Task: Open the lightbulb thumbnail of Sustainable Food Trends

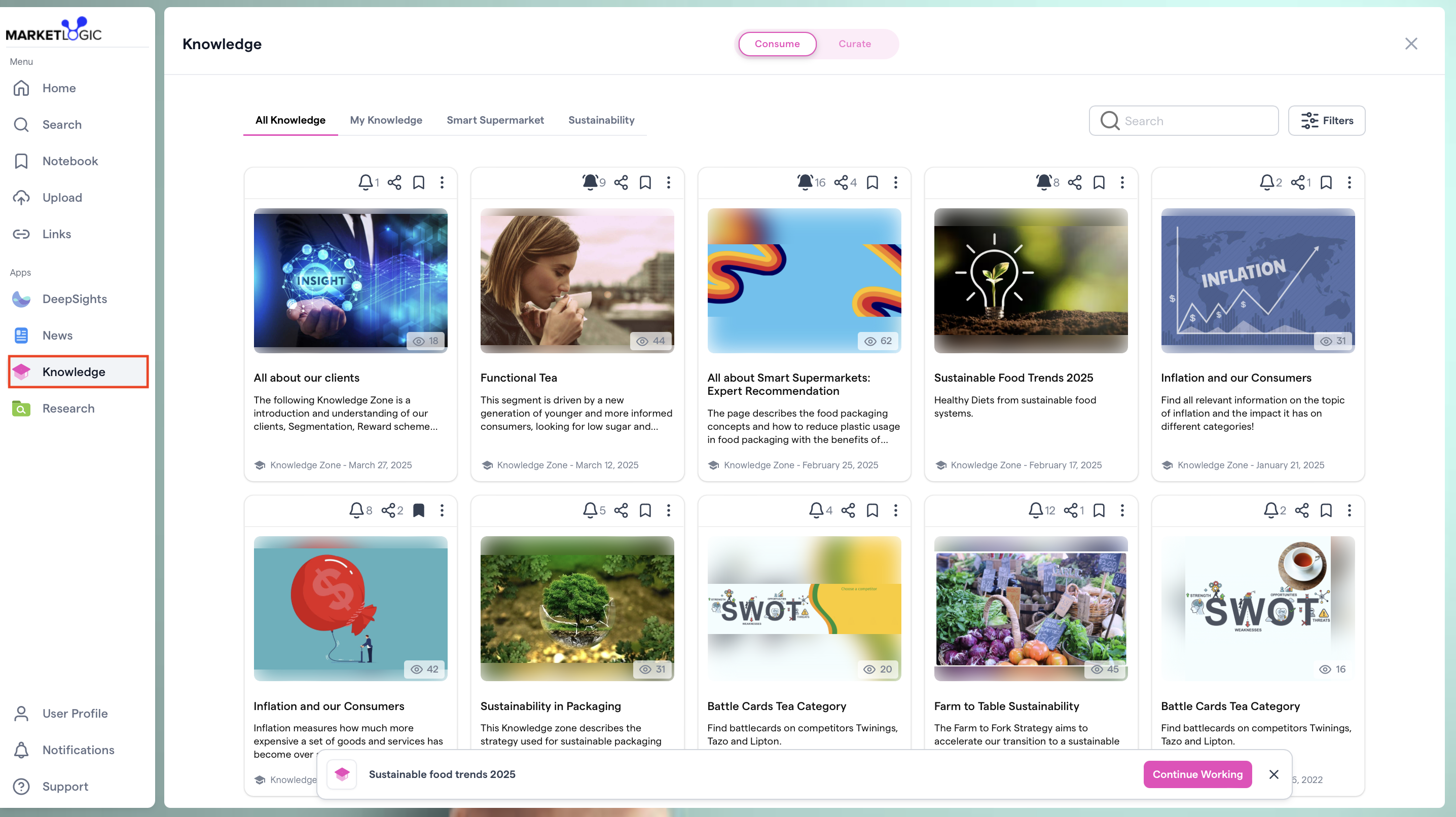Action: pos(1030,280)
